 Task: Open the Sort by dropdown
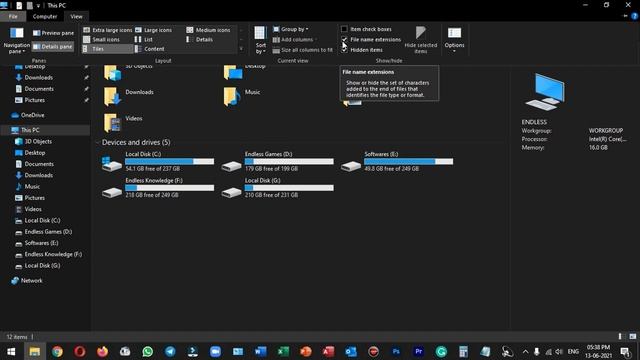(x=260, y=40)
